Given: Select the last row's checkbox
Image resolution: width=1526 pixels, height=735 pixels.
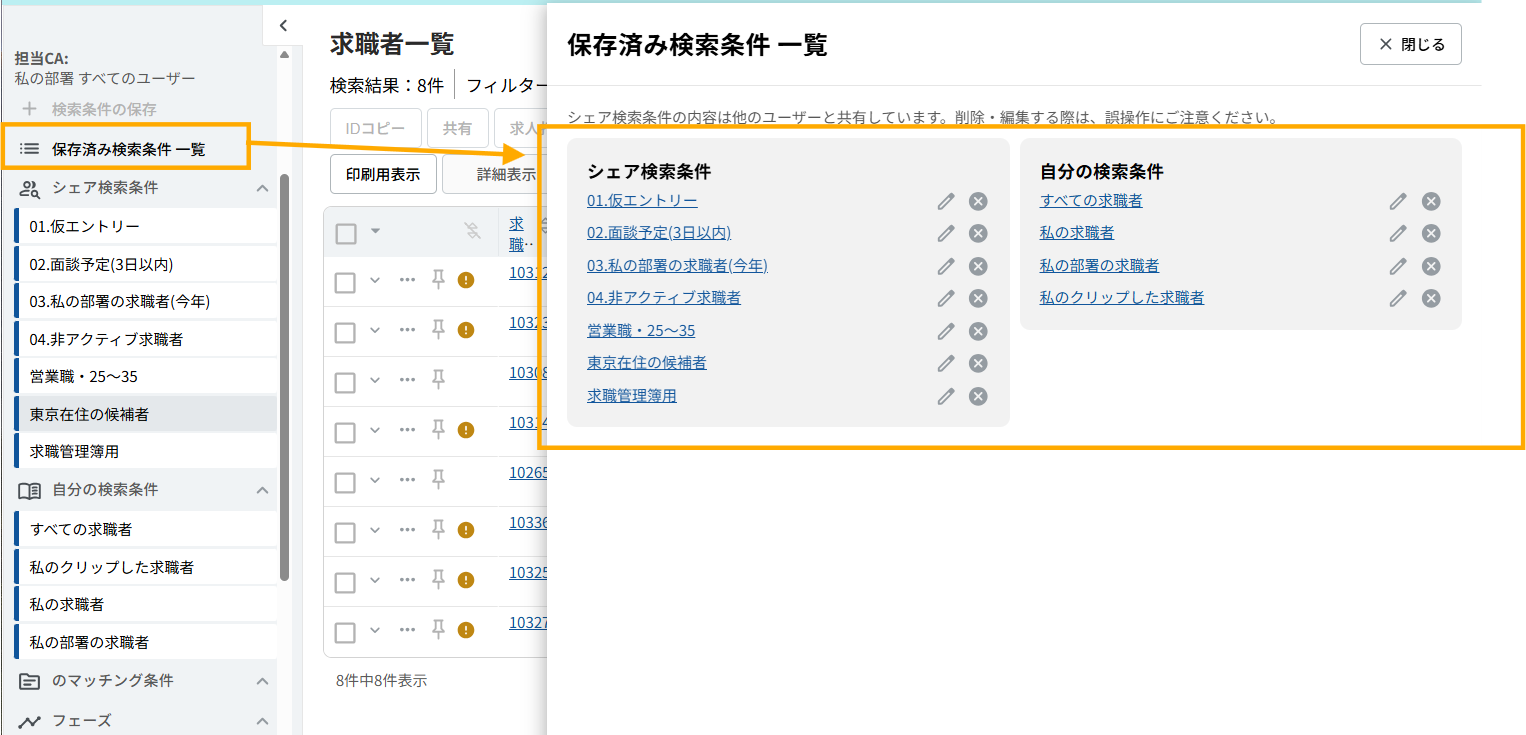Looking at the screenshot, I should (345, 632).
